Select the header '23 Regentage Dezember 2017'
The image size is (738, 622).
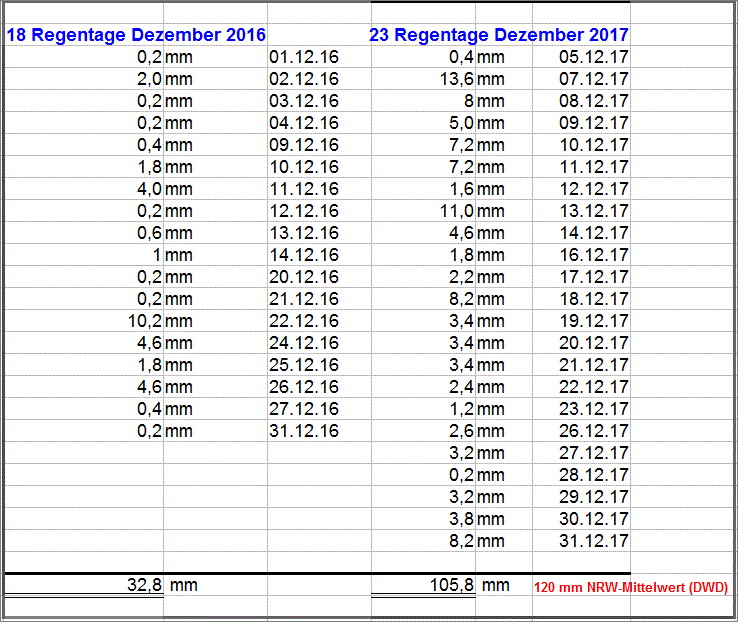499,35
